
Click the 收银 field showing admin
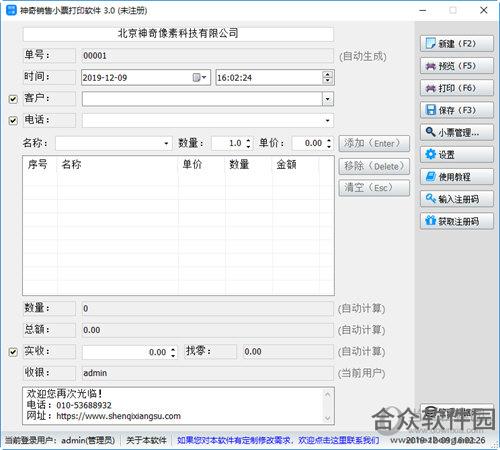click(207, 373)
